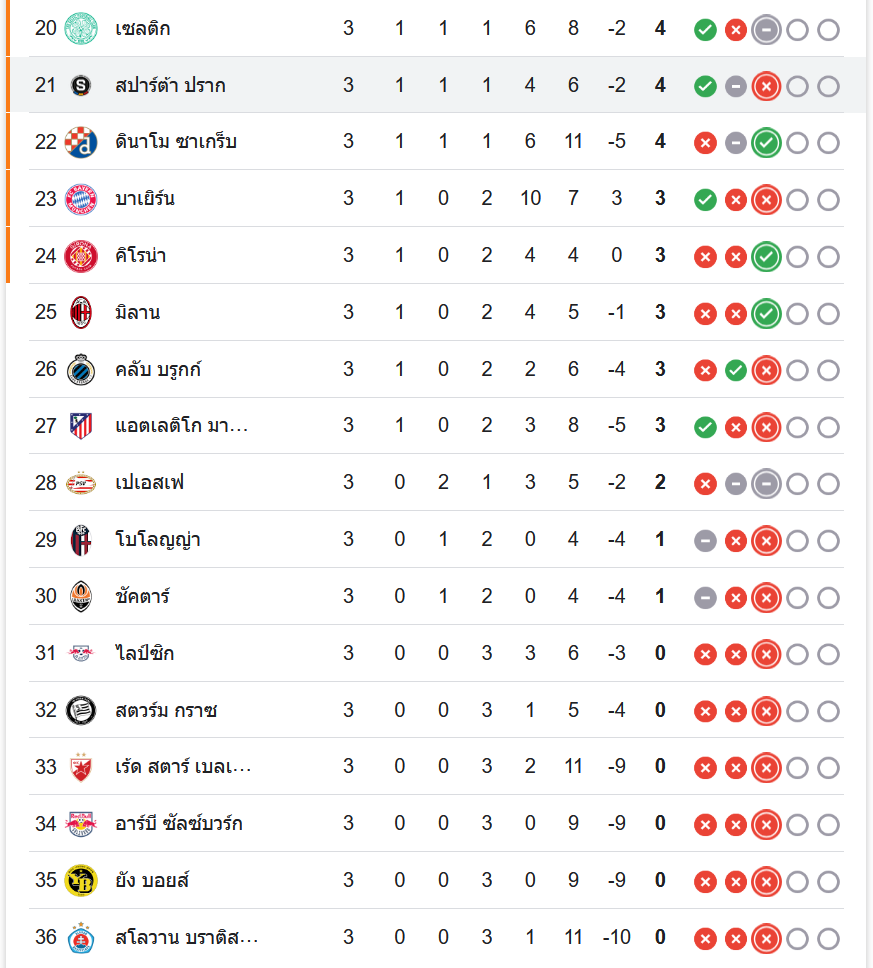Click Celtic's latest grey draw result icon
Viewport: 873px width, 968px height.
766,29
